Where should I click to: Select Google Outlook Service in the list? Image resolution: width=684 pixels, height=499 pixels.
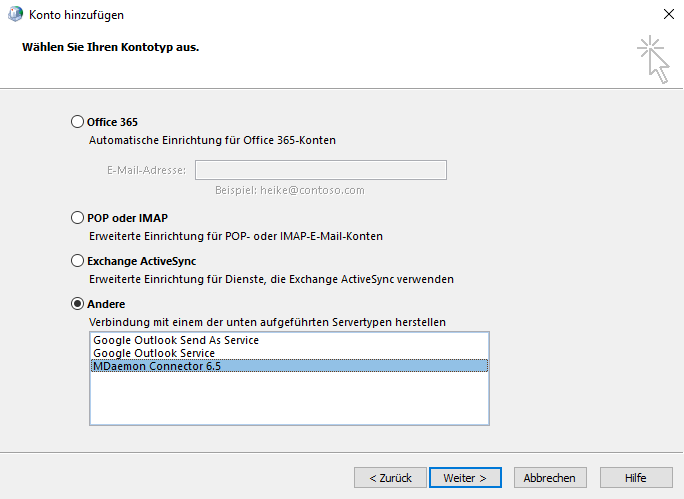point(153,353)
